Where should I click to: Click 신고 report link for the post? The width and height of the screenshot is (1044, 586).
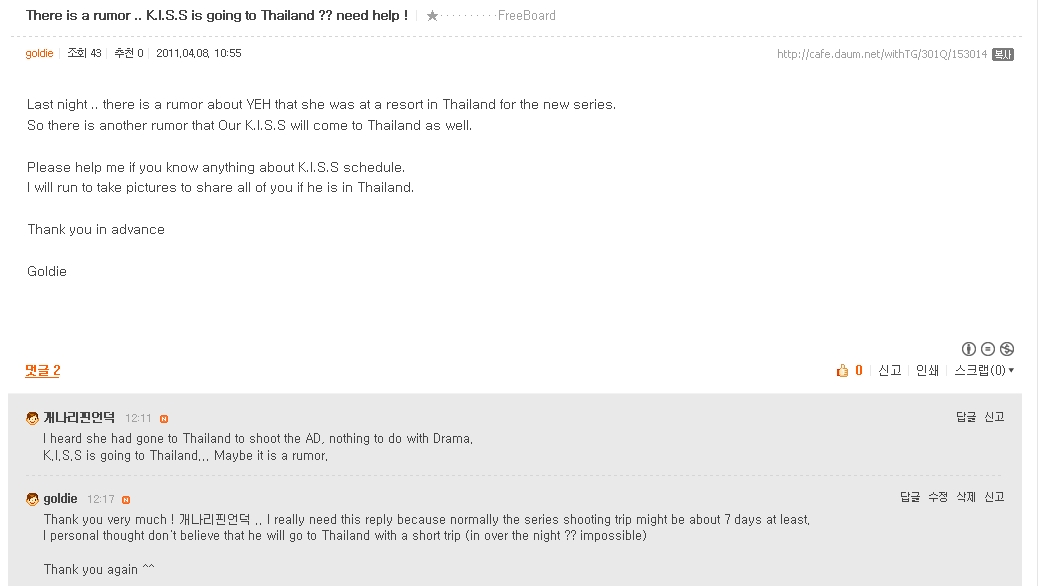point(890,370)
